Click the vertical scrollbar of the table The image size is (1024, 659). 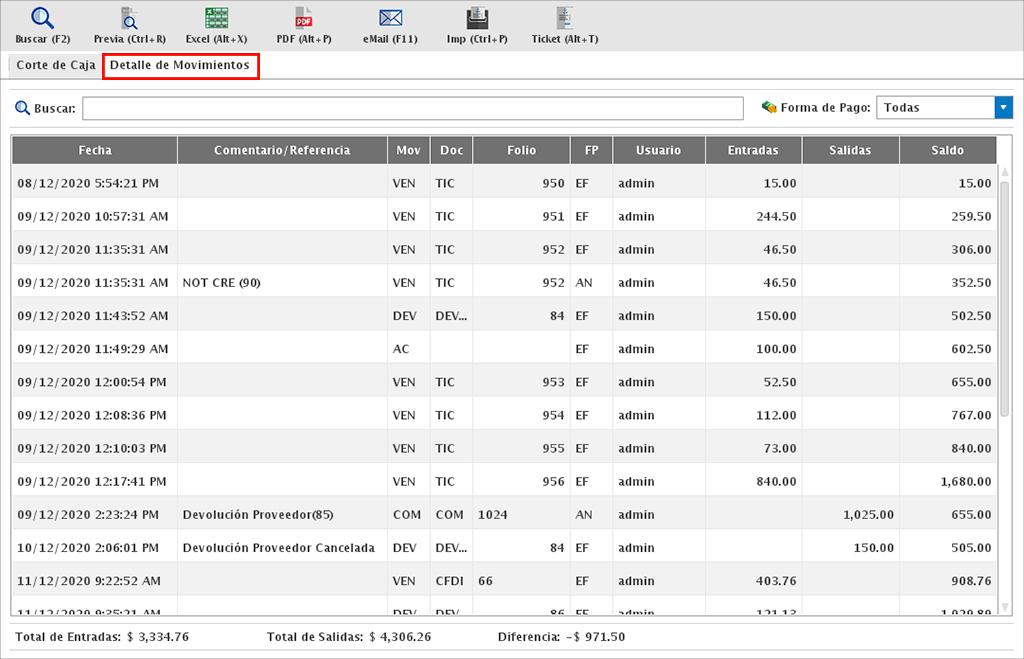coord(1004,300)
